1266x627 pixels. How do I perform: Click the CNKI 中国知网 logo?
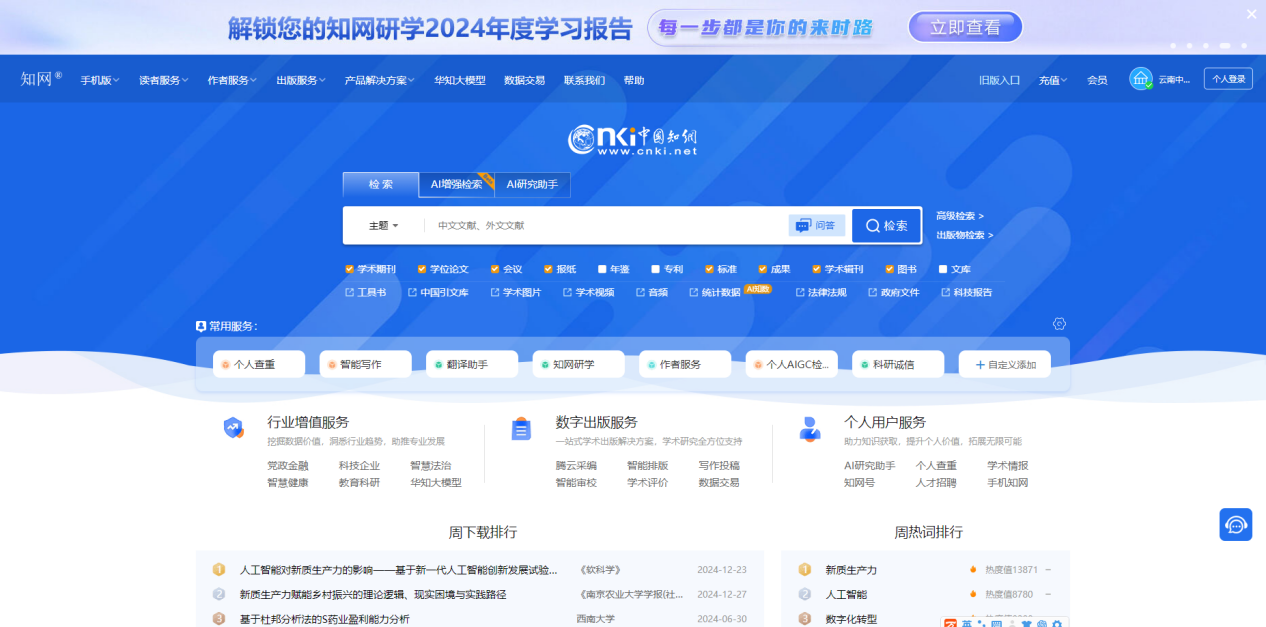tap(632, 140)
